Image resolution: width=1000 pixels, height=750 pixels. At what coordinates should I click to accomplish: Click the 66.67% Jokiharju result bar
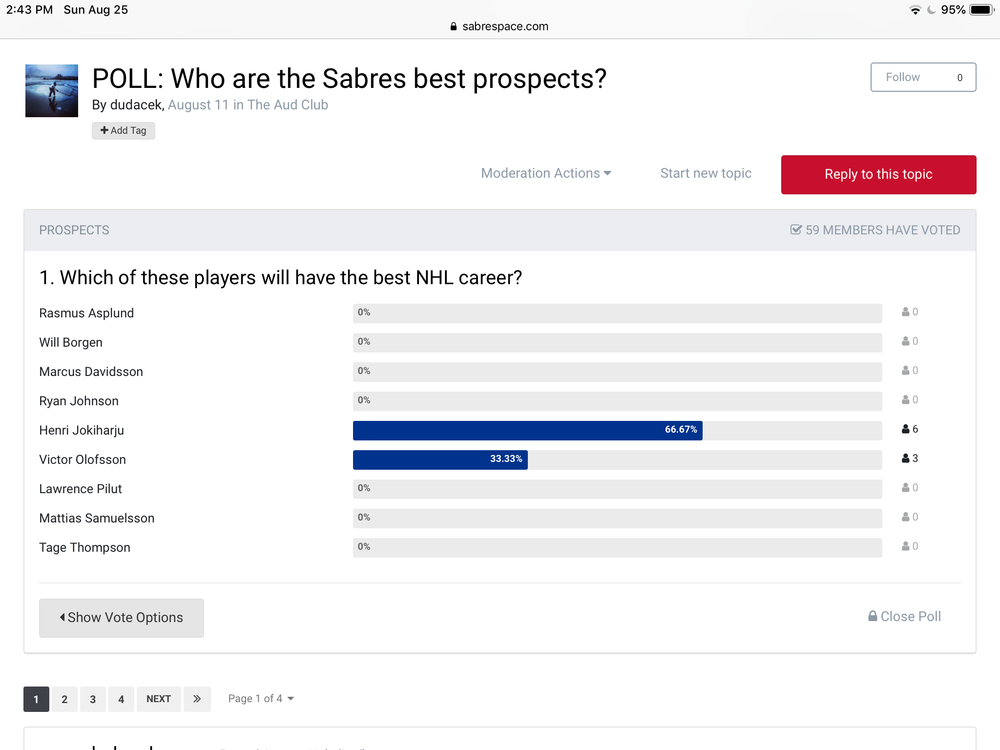click(x=527, y=430)
